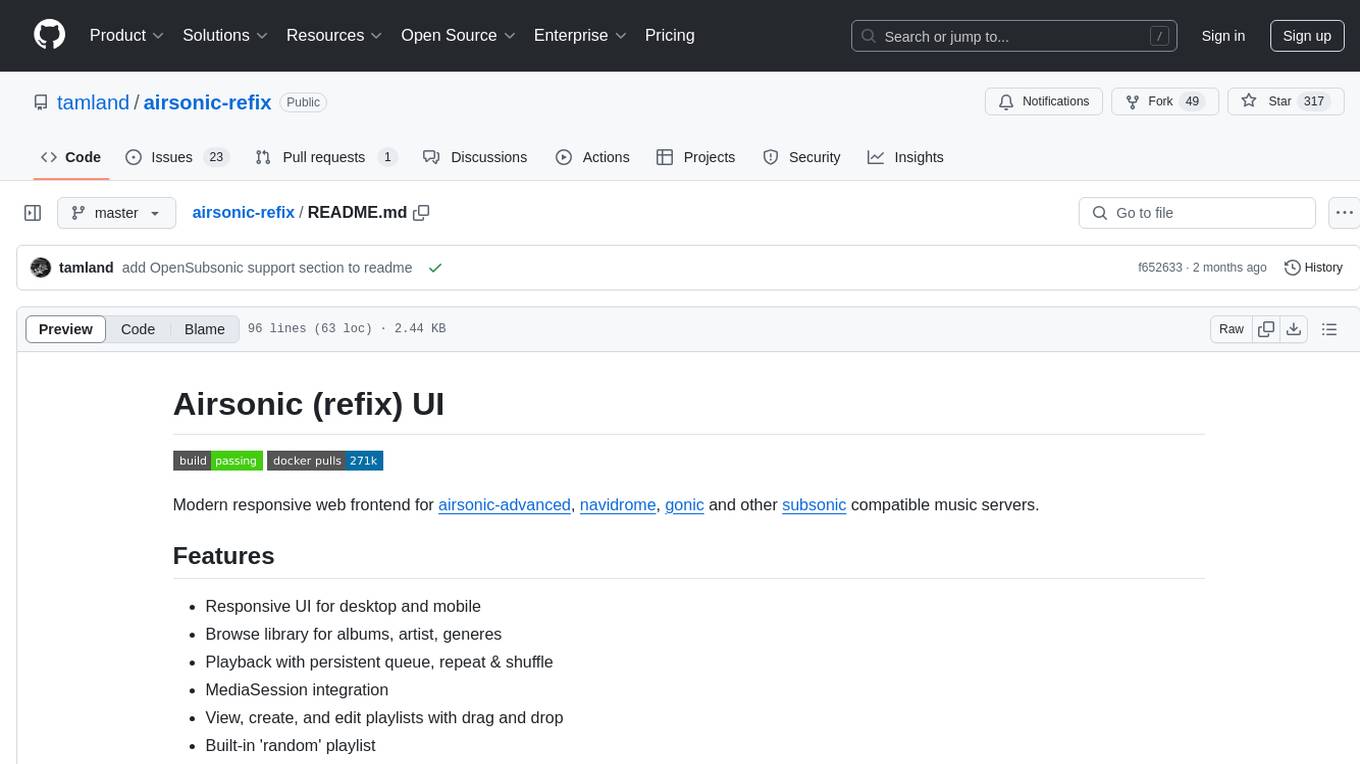Open tamland commit author link
The width and height of the screenshot is (1360, 764).
(86, 268)
